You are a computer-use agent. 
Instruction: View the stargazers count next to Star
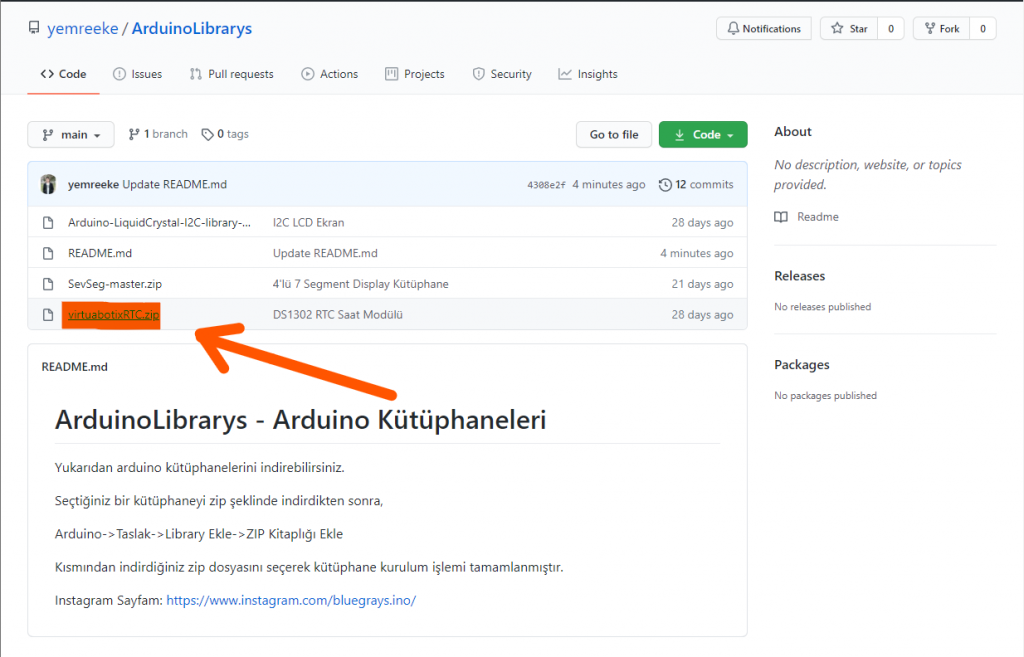click(x=891, y=29)
